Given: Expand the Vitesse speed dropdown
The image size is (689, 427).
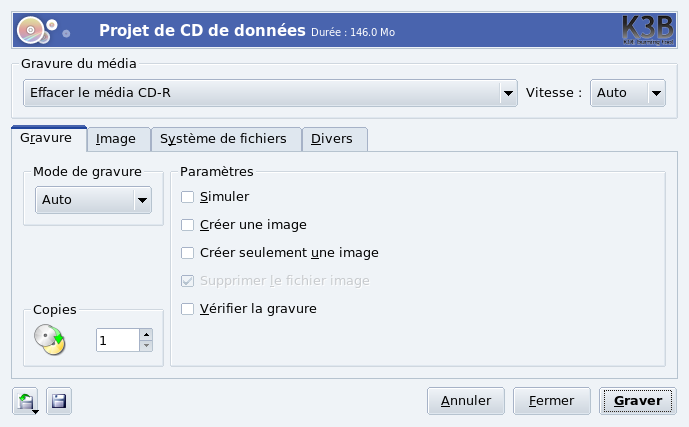Looking at the screenshot, I should pos(628,93).
